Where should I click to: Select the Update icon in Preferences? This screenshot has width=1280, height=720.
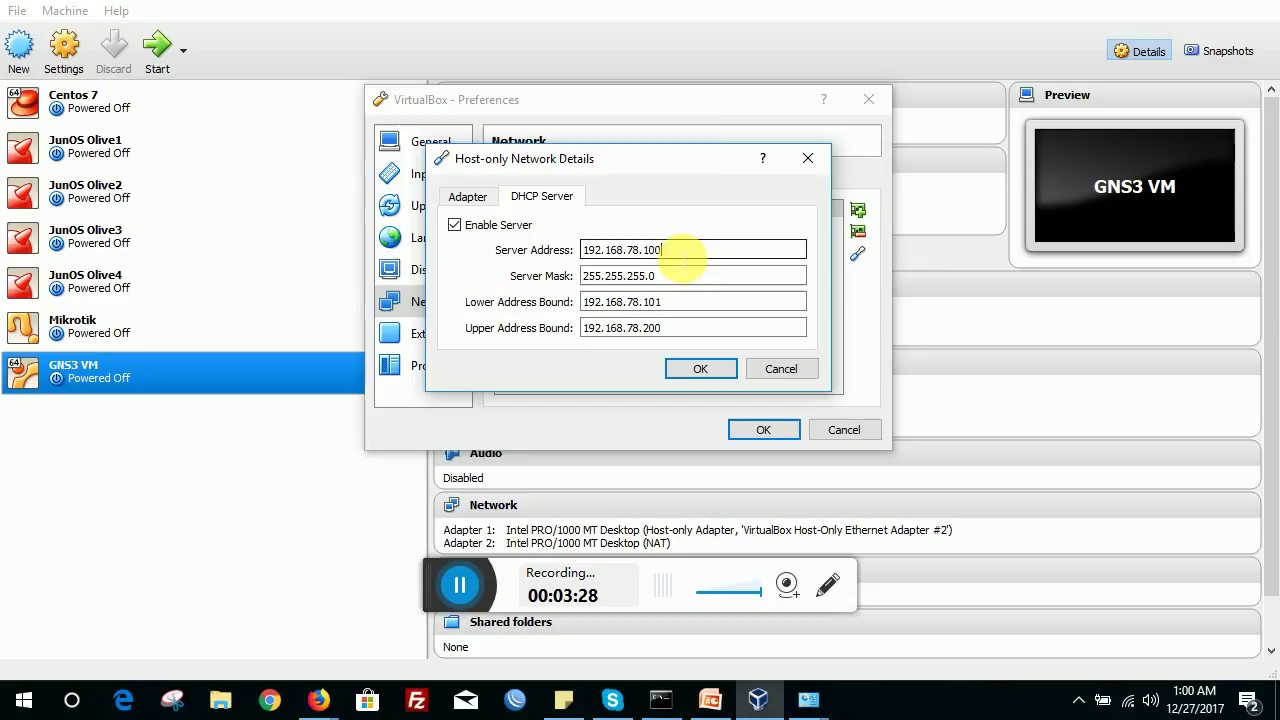[390, 205]
